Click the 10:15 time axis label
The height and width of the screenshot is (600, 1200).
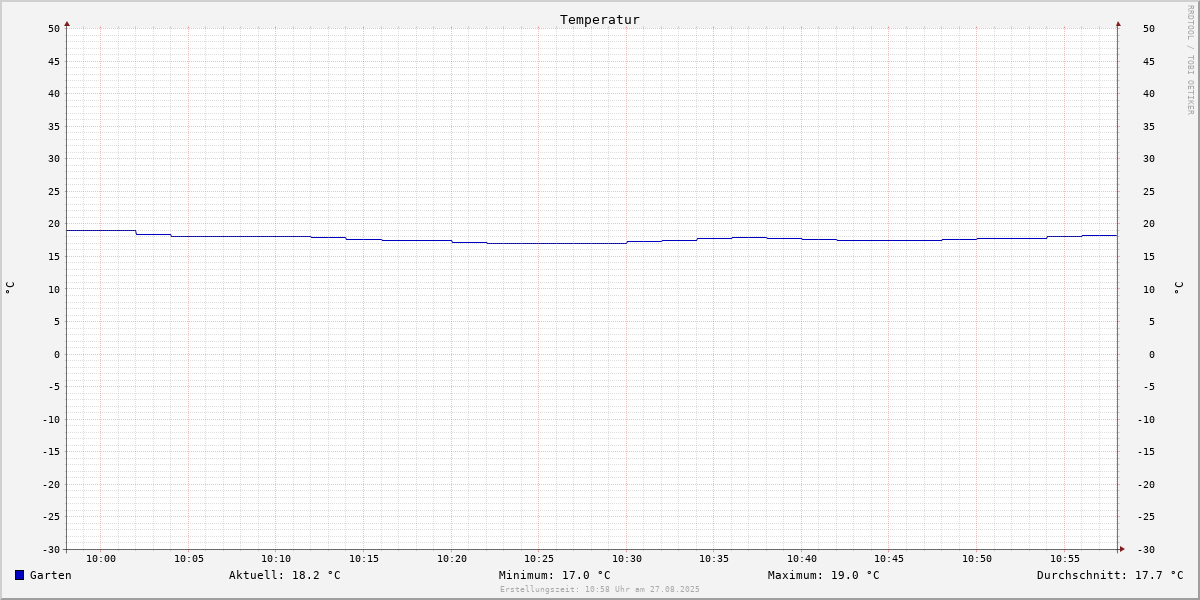pos(364,559)
